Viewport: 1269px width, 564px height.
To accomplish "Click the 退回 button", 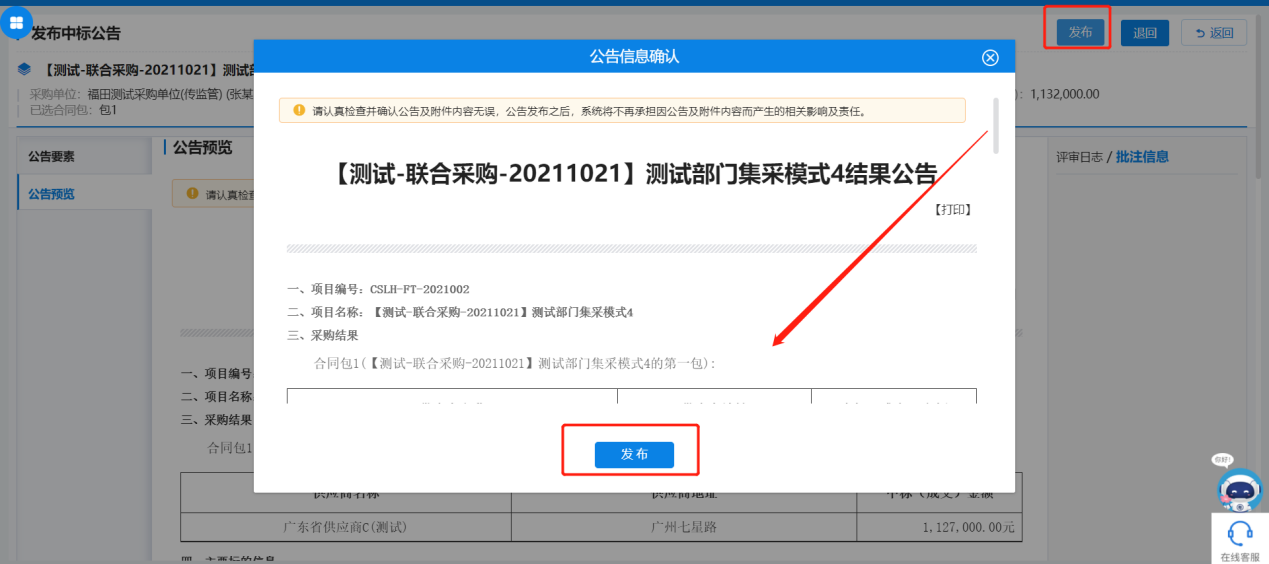I will (x=1145, y=33).
